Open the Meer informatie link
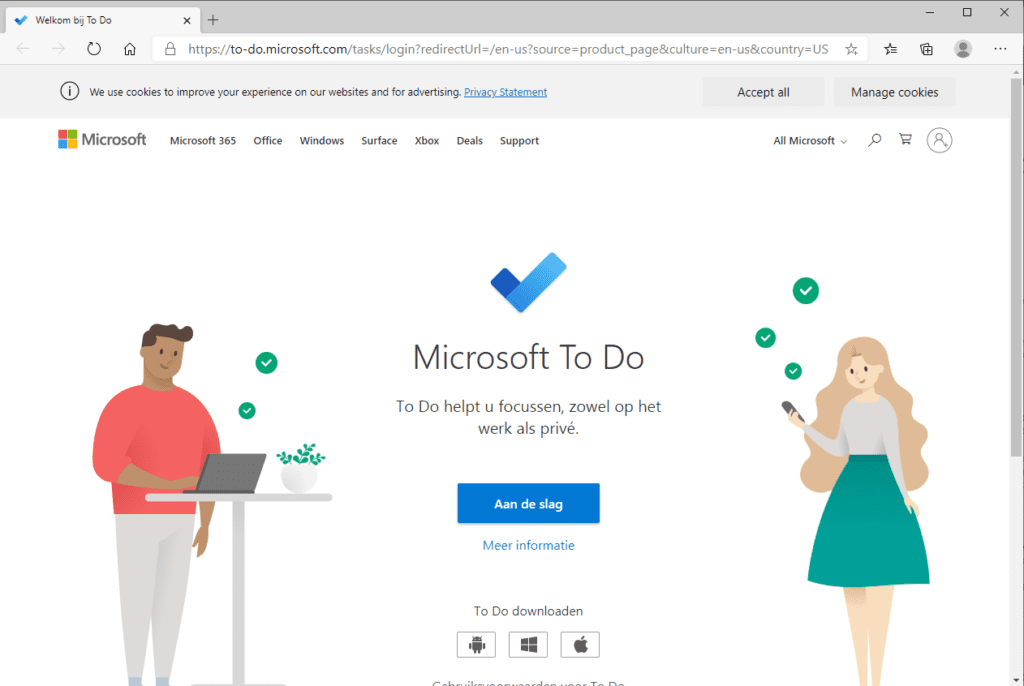Viewport: 1024px width, 686px height. click(528, 545)
